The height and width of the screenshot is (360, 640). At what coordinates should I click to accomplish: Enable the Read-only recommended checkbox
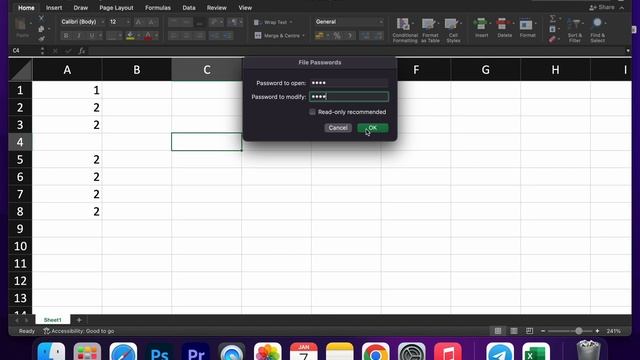tap(312, 112)
